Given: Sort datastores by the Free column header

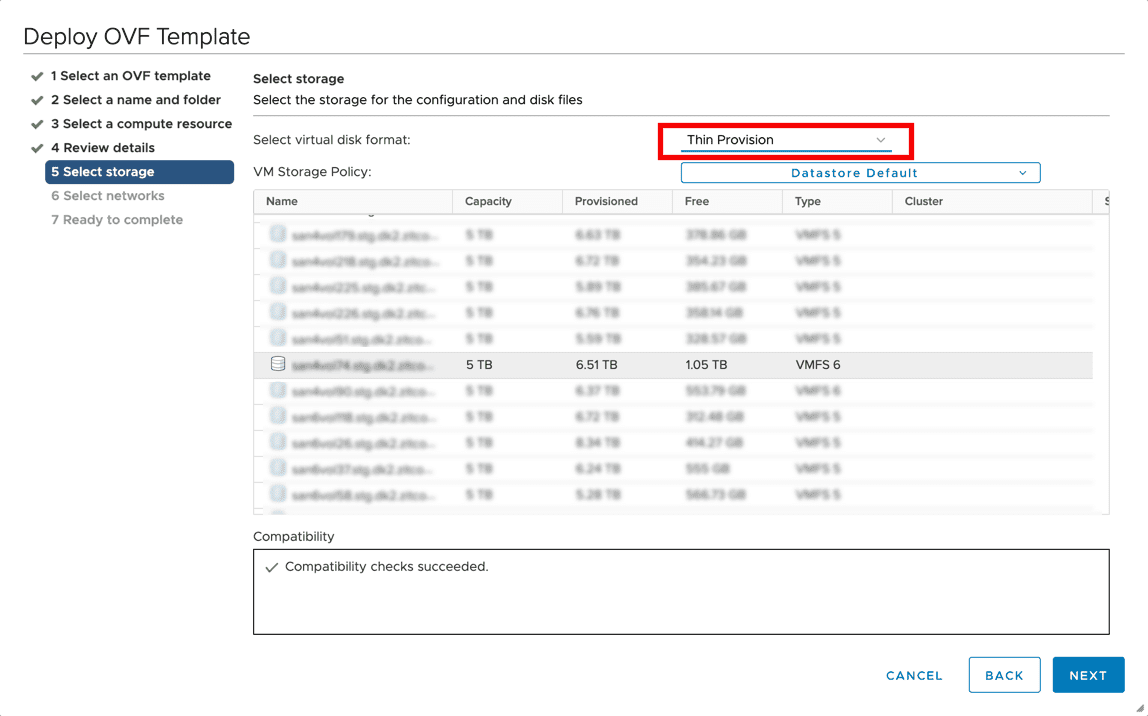Looking at the screenshot, I should coord(698,201).
